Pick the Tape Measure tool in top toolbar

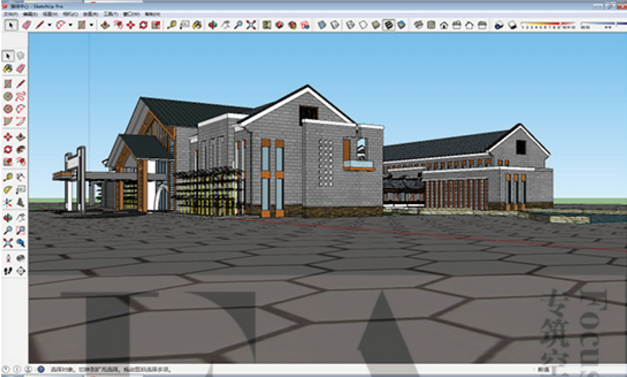coord(172,25)
